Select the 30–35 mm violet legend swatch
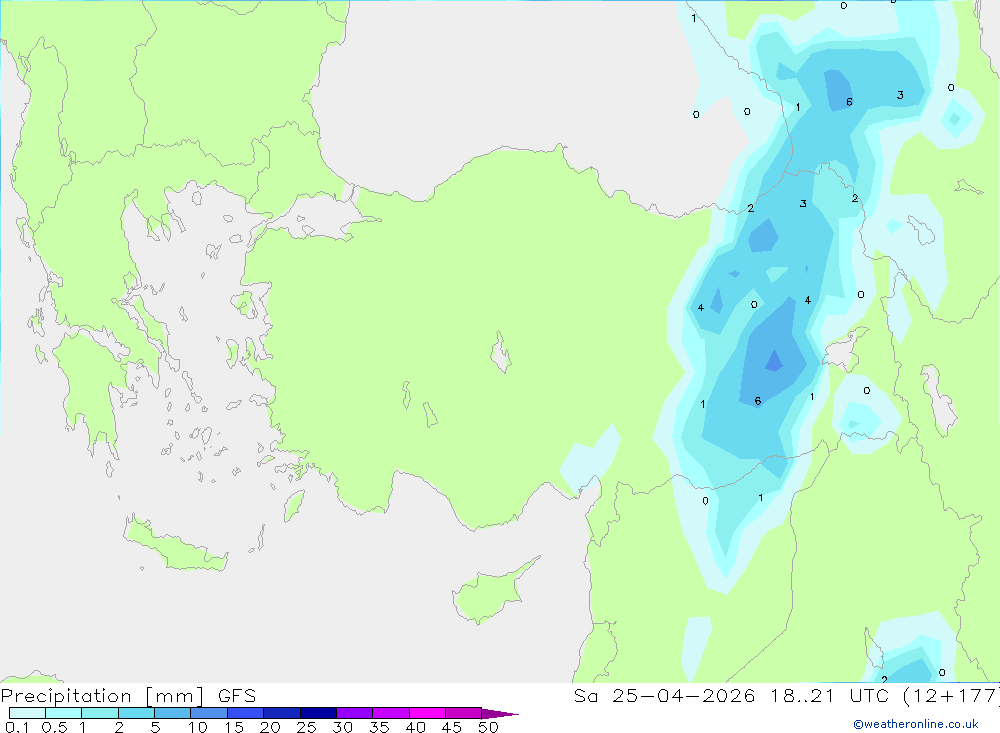1000x733 pixels. click(x=354, y=713)
